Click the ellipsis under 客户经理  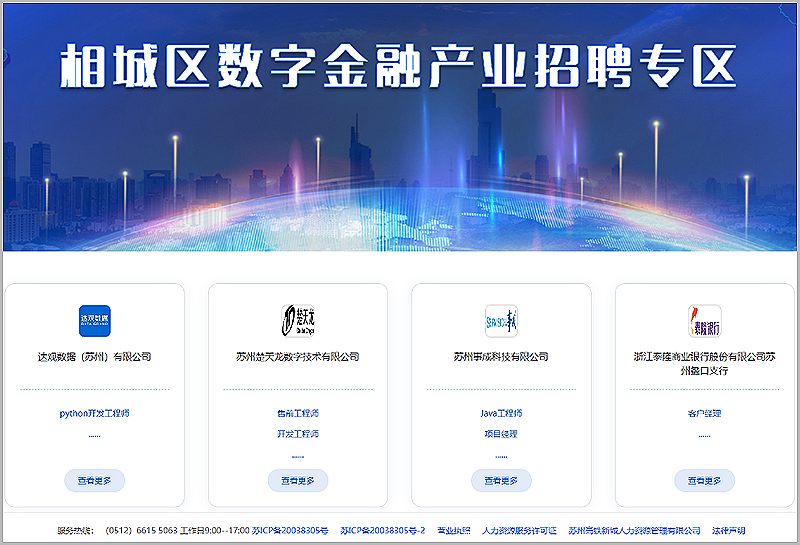[x=705, y=436]
